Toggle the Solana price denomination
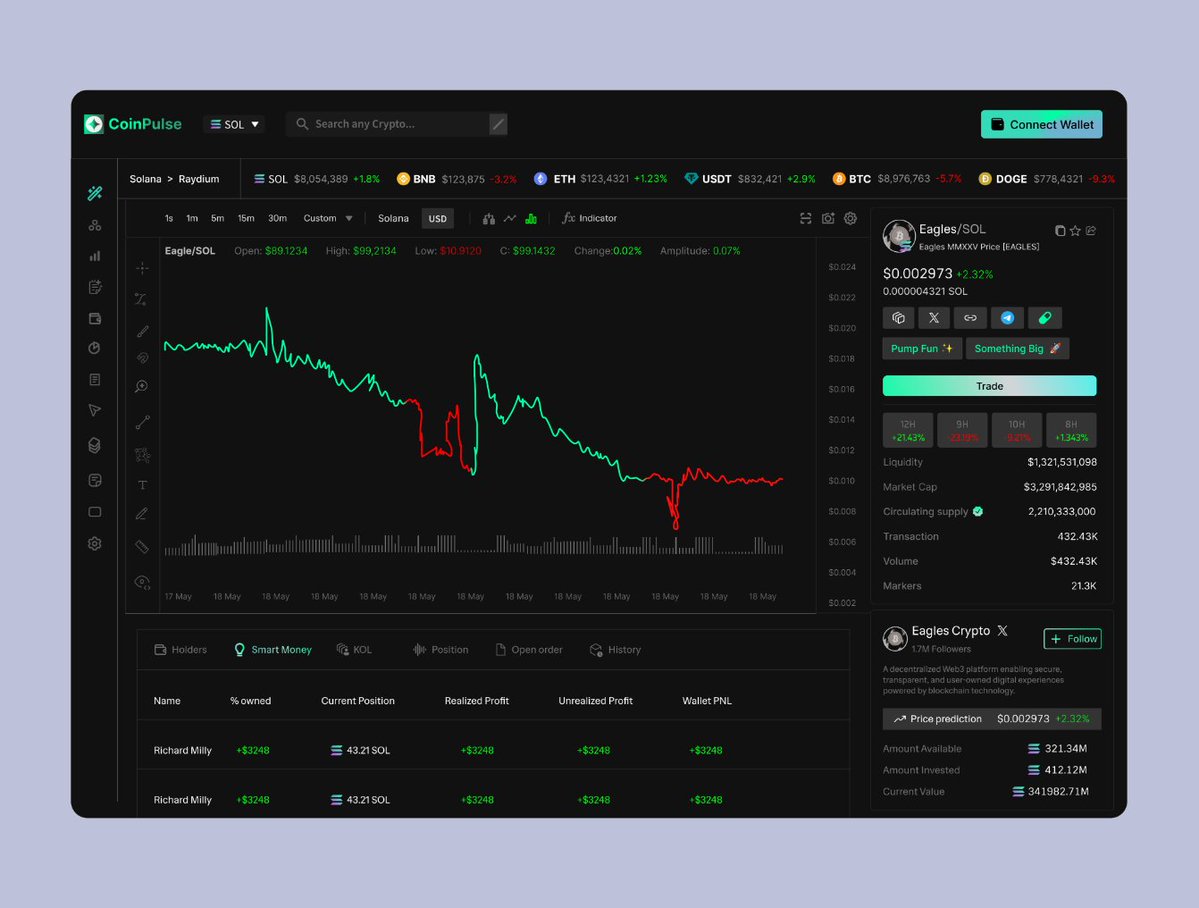 coord(393,219)
